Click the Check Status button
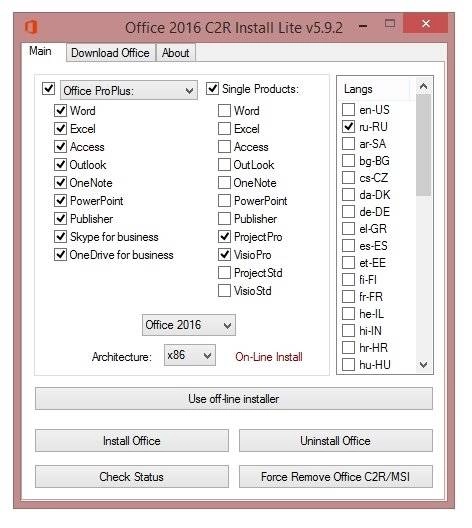 click(x=132, y=476)
